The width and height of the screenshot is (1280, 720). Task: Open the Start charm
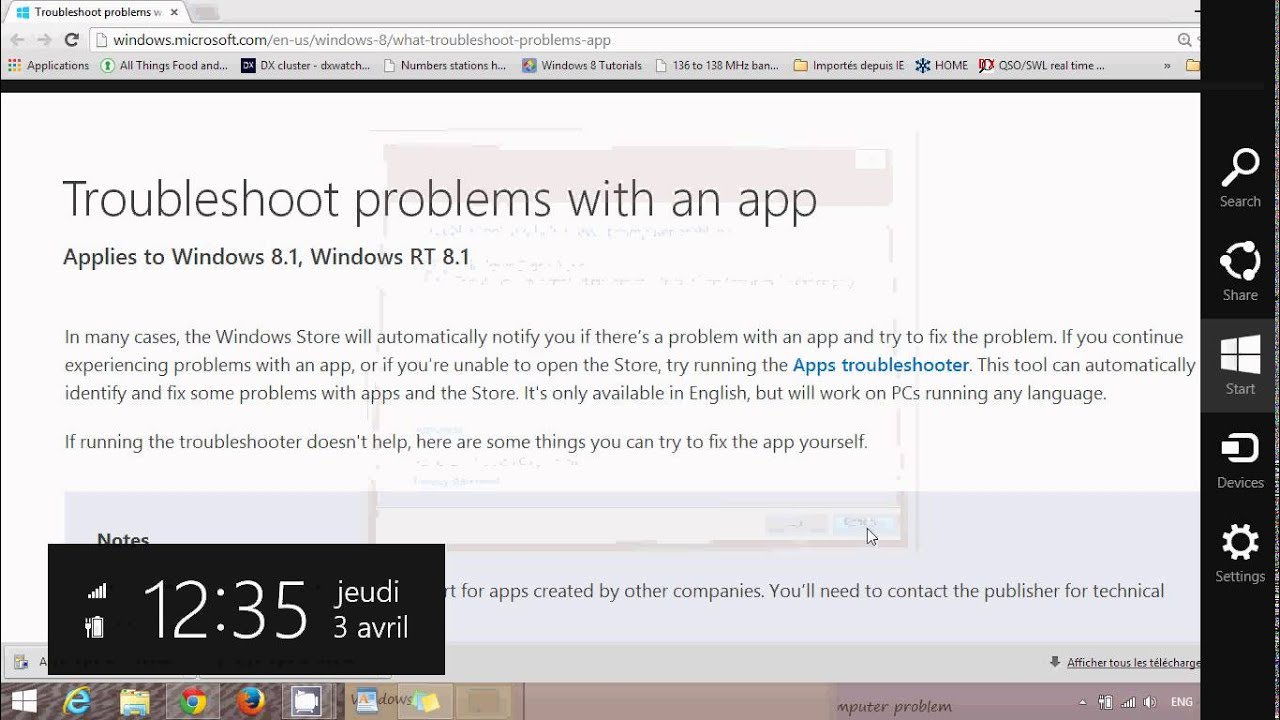[x=1240, y=366]
